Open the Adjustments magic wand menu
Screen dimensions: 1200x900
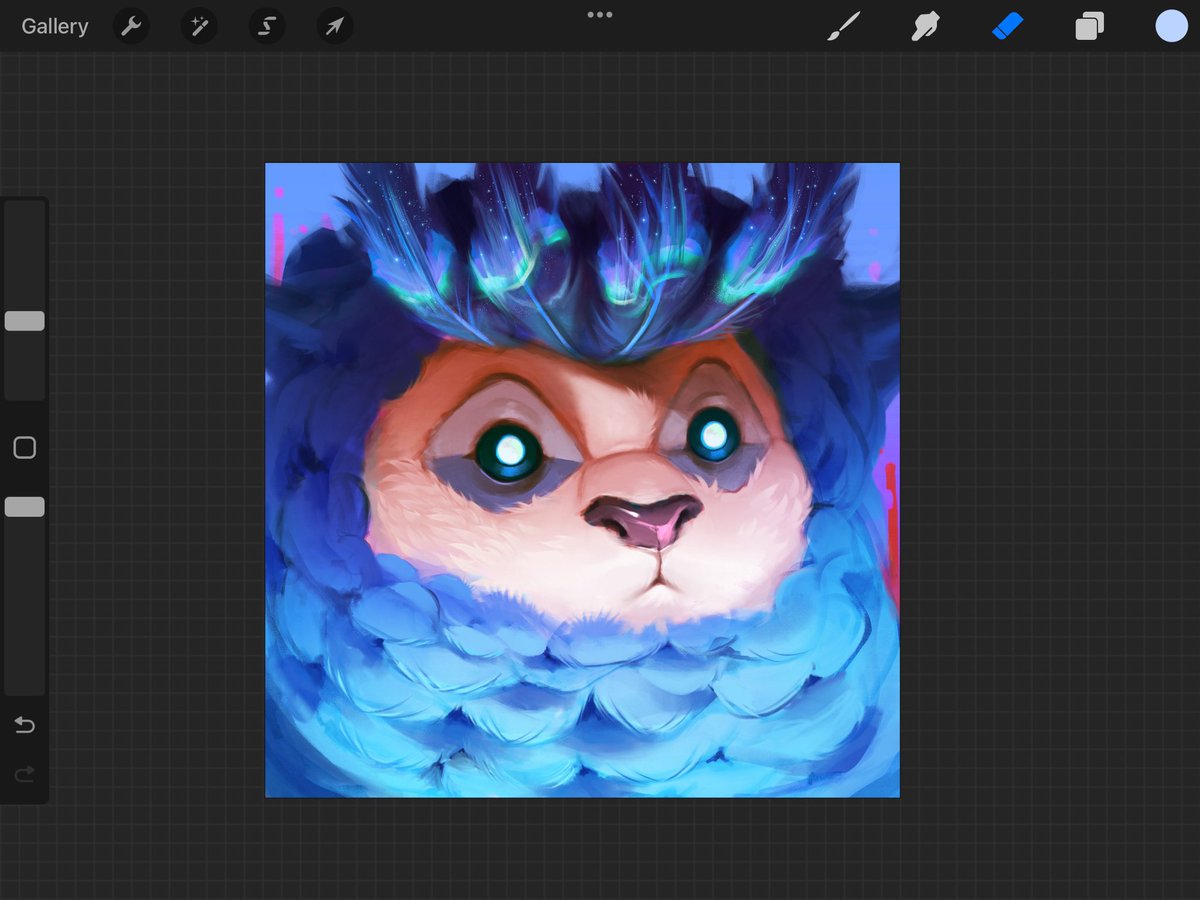tap(199, 27)
